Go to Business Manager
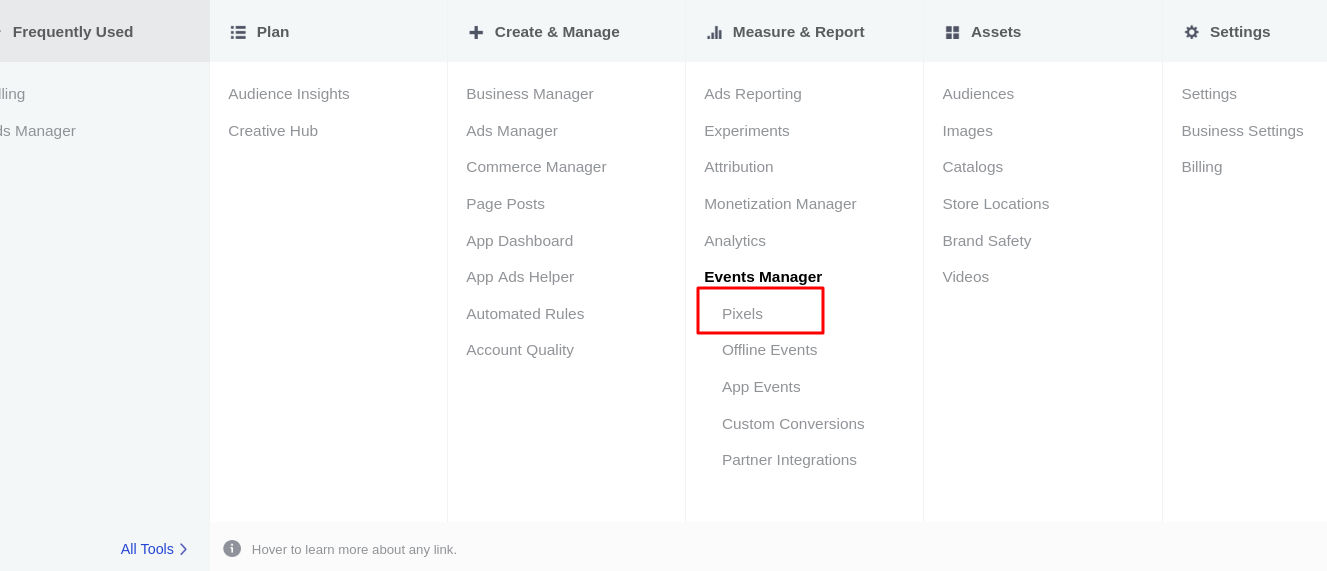The image size is (1327, 571). [530, 94]
